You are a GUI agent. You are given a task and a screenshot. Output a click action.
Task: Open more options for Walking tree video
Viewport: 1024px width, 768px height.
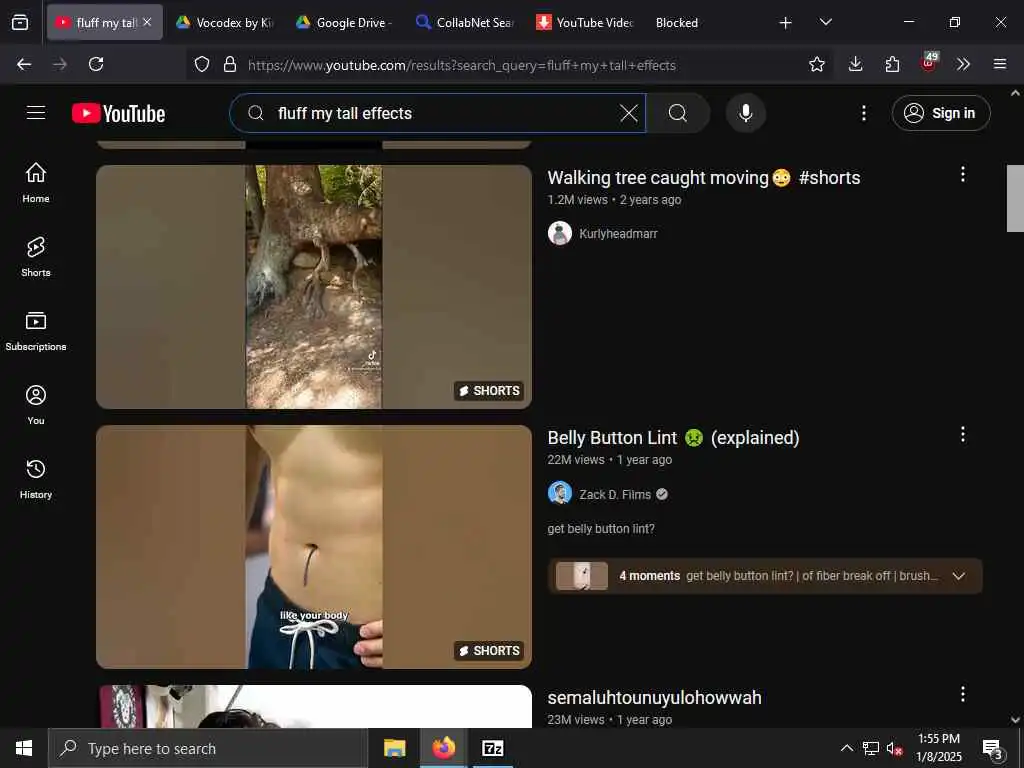[963, 174]
